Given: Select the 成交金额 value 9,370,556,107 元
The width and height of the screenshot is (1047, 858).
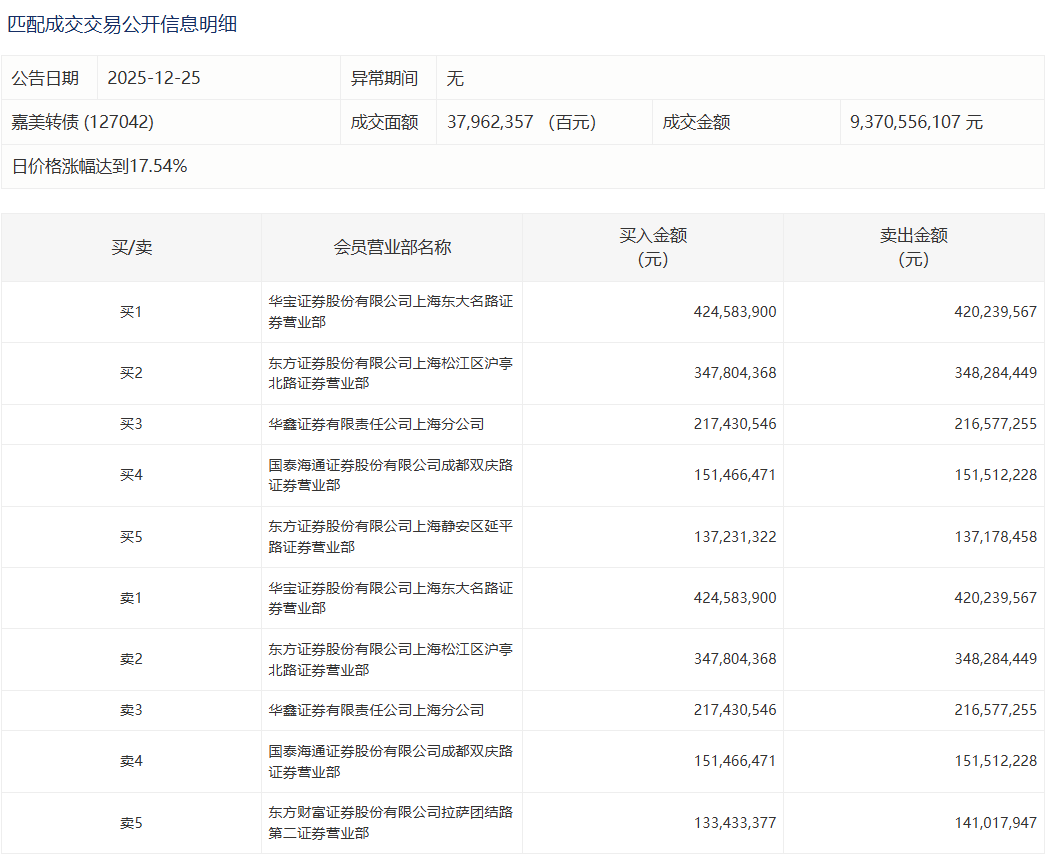Looking at the screenshot, I should pos(916,122).
